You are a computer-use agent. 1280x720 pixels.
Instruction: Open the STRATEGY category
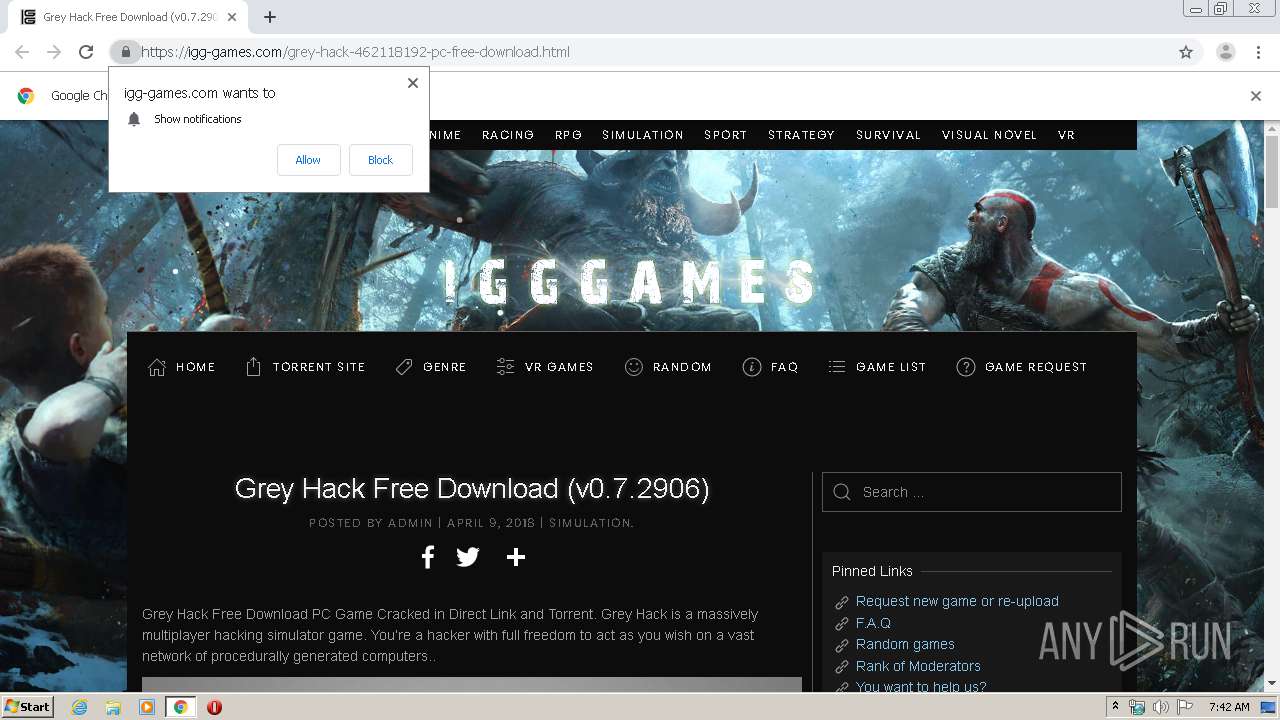[801, 135]
